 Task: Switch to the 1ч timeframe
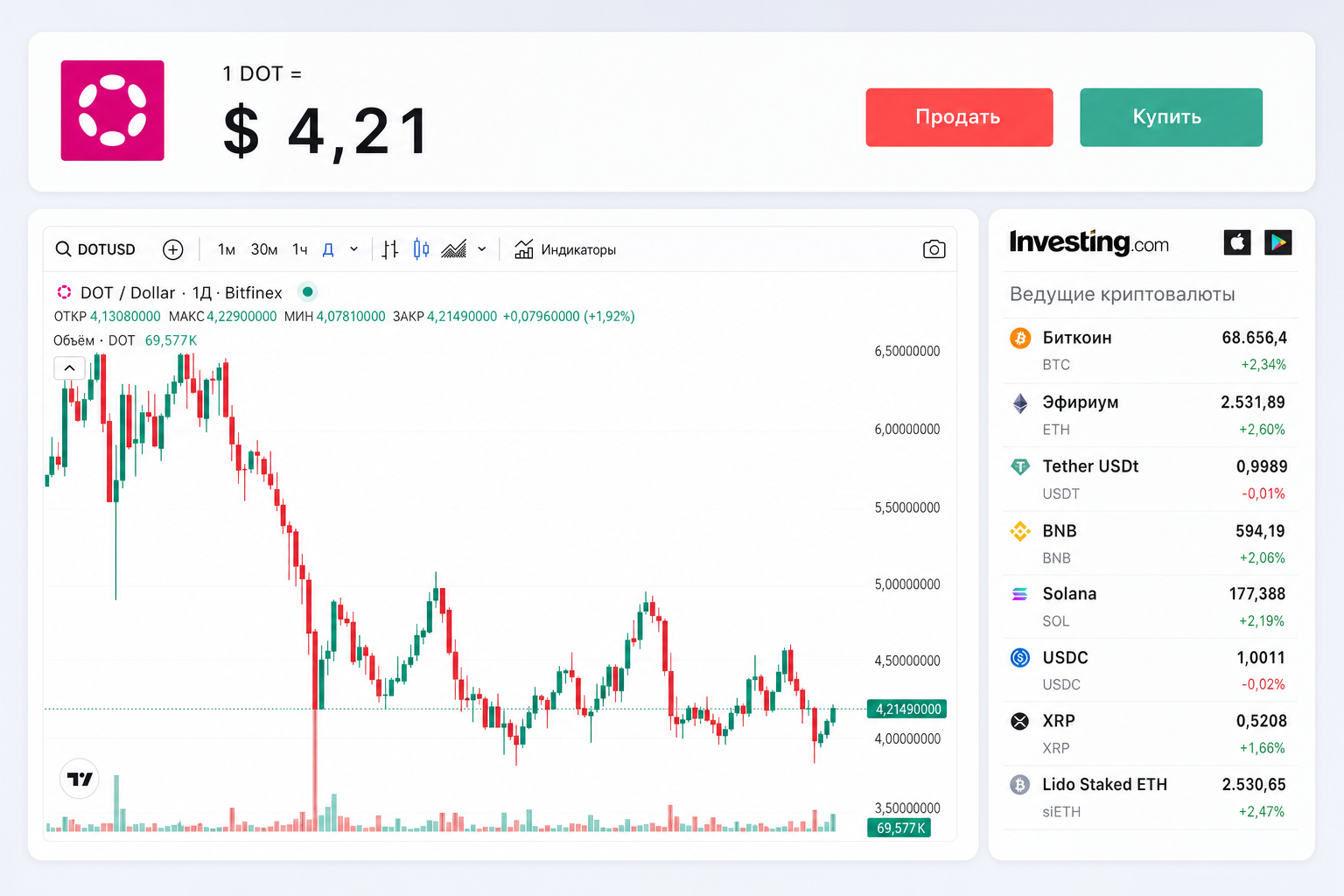300,249
